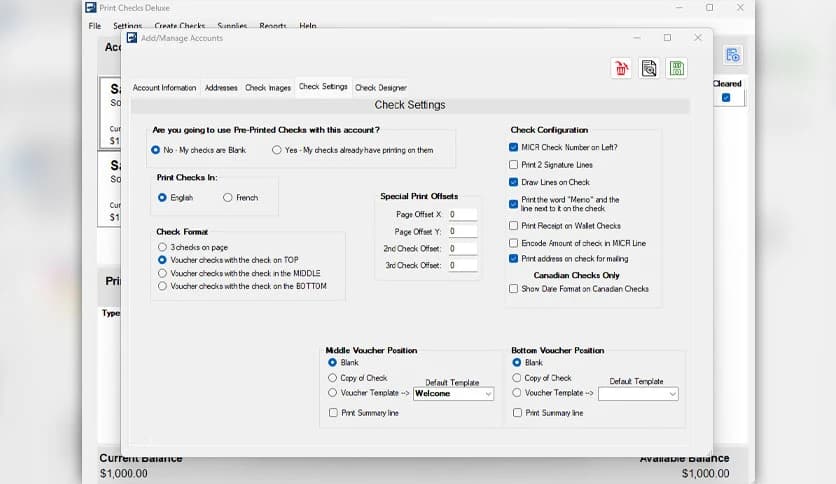Click the Page Offset X field
The image size is (836, 484).
[462, 214]
